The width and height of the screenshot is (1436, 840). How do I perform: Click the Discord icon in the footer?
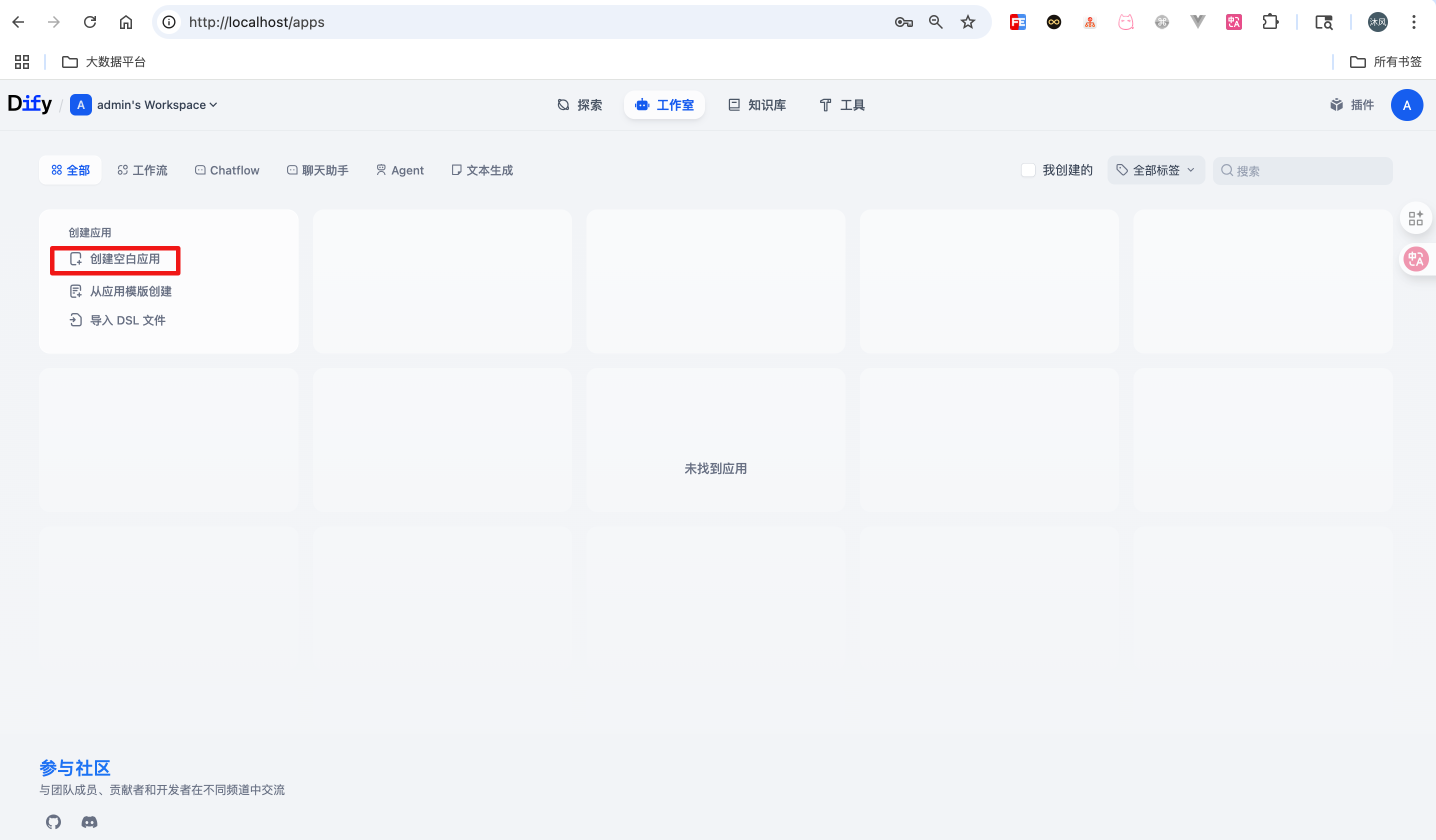(x=89, y=822)
